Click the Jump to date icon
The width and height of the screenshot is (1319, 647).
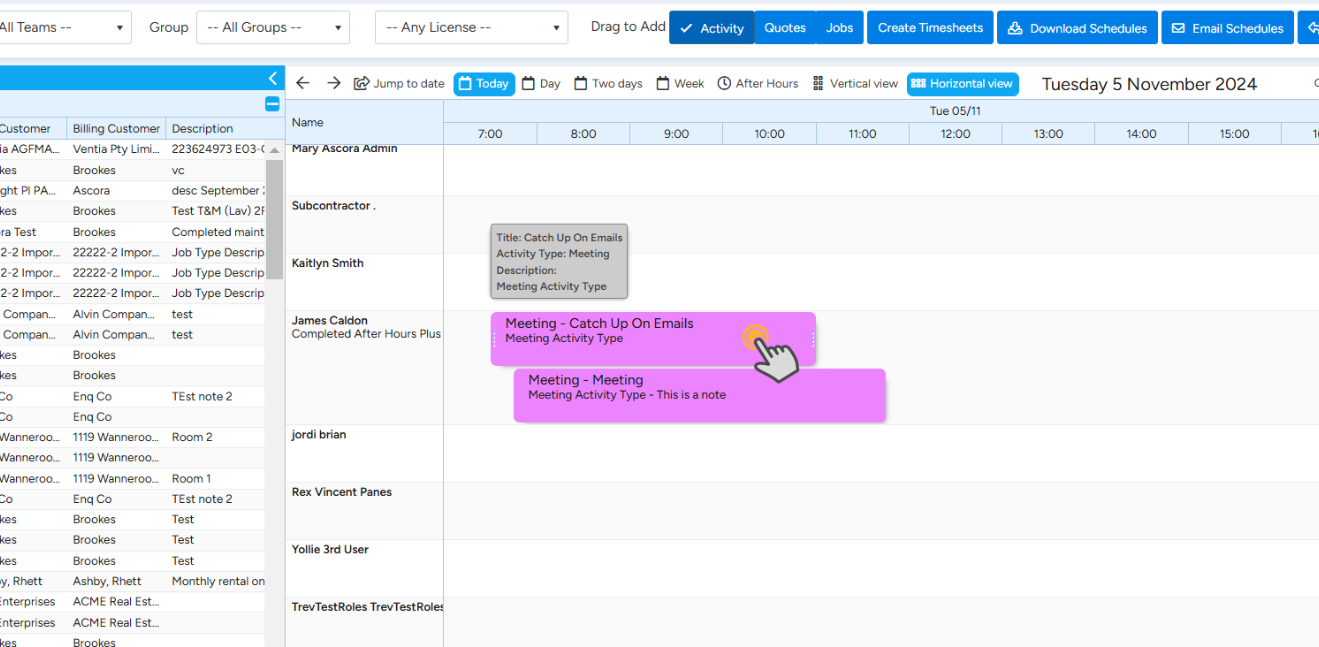click(362, 84)
